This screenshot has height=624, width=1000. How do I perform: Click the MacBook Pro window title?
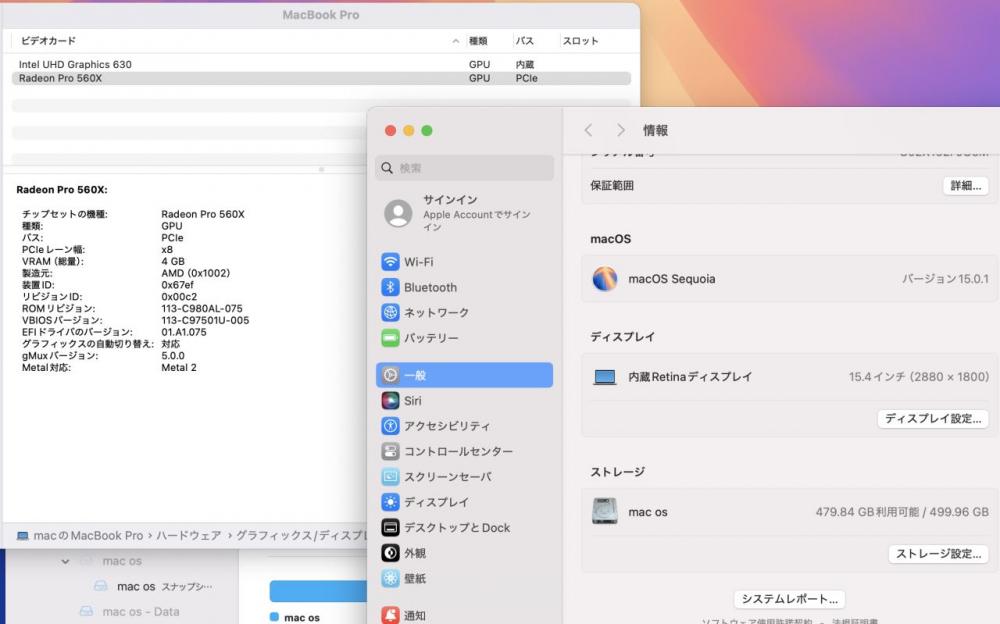pos(321,15)
